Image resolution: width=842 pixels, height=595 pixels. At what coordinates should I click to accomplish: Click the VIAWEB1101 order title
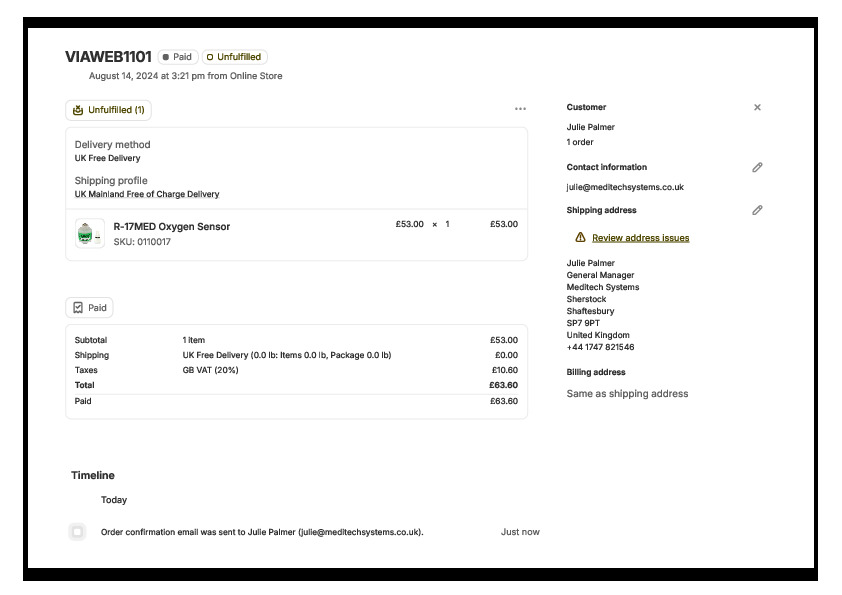pos(108,57)
